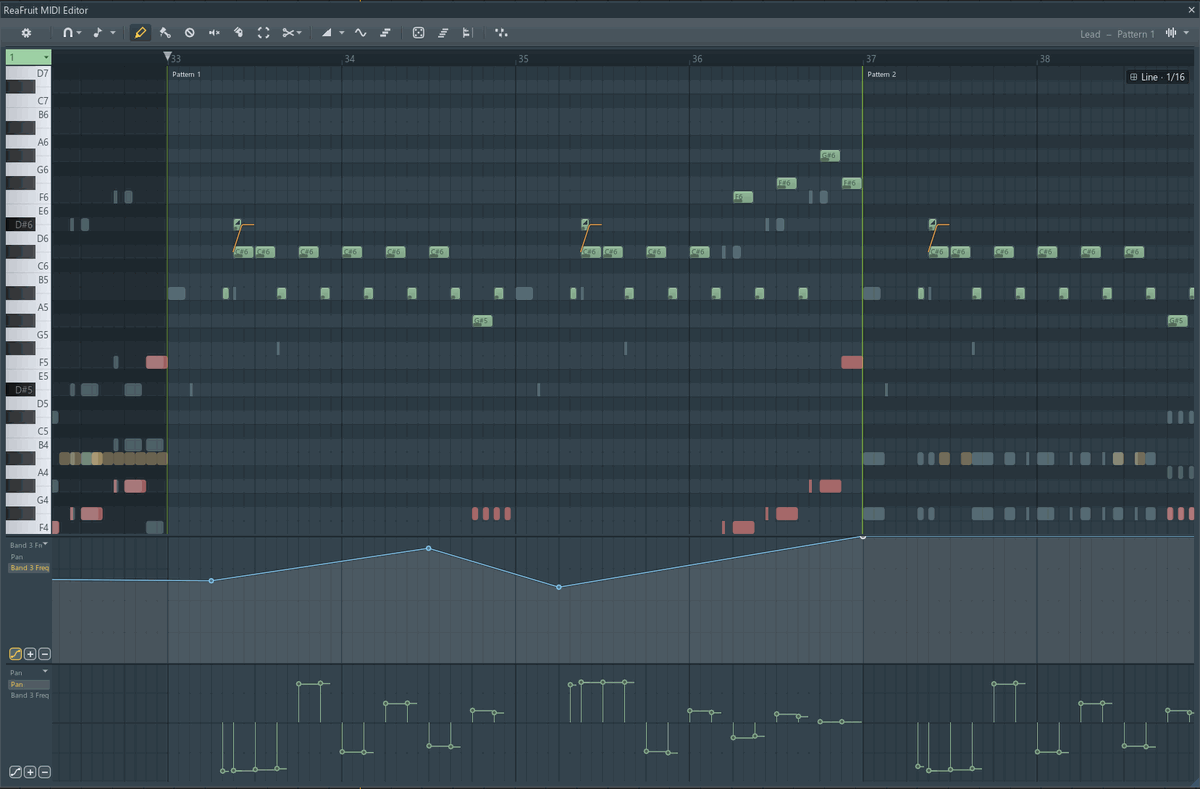Click the strum stair-step tool
The image size is (1200, 789).
385,33
